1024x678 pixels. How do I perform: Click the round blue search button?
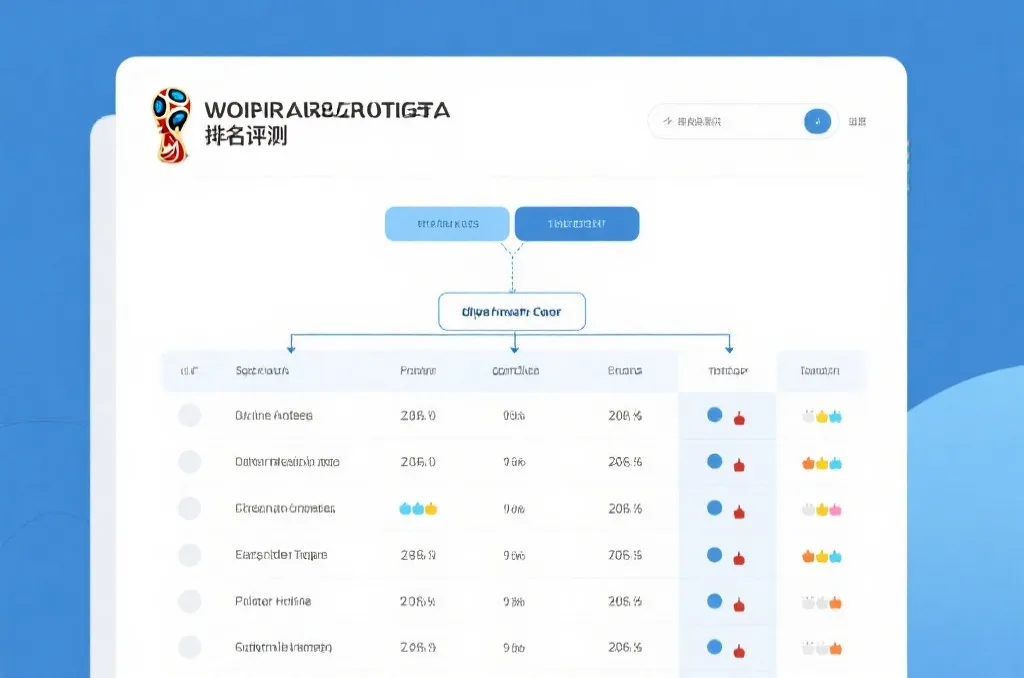(x=817, y=121)
